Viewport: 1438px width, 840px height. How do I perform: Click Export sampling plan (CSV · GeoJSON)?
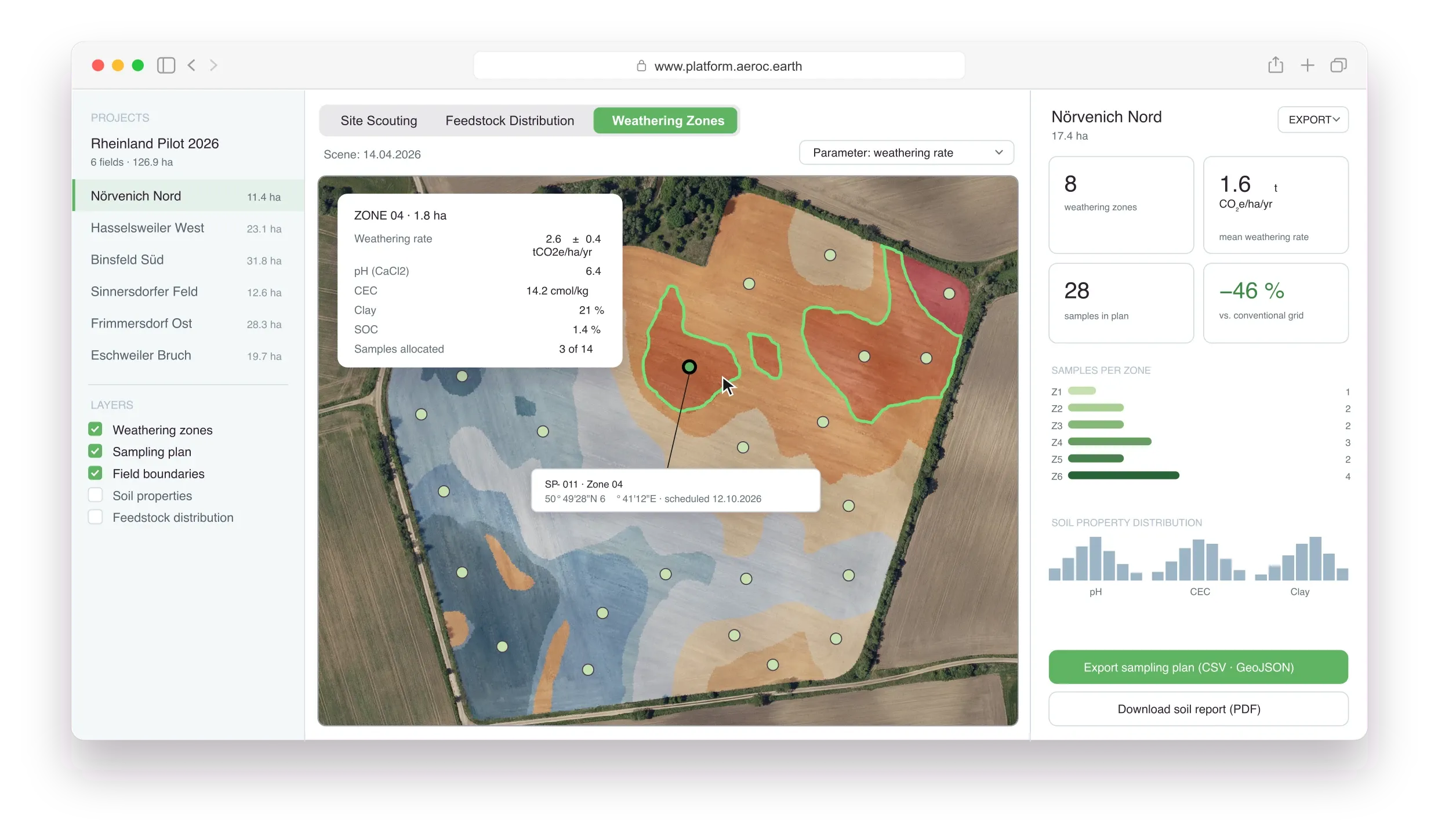click(1198, 667)
